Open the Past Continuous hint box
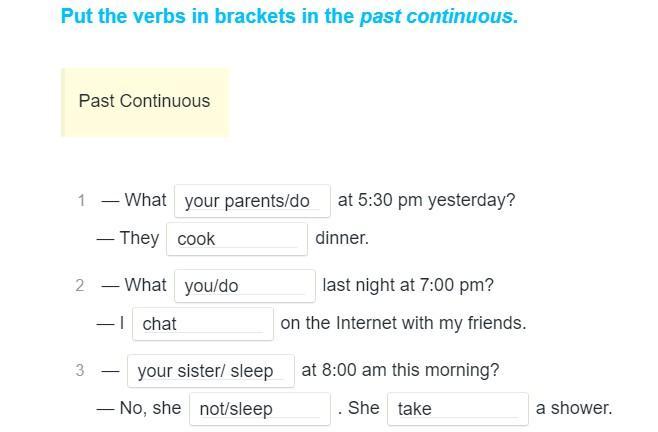This screenshot has height=432, width=658. click(x=144, y=101)
